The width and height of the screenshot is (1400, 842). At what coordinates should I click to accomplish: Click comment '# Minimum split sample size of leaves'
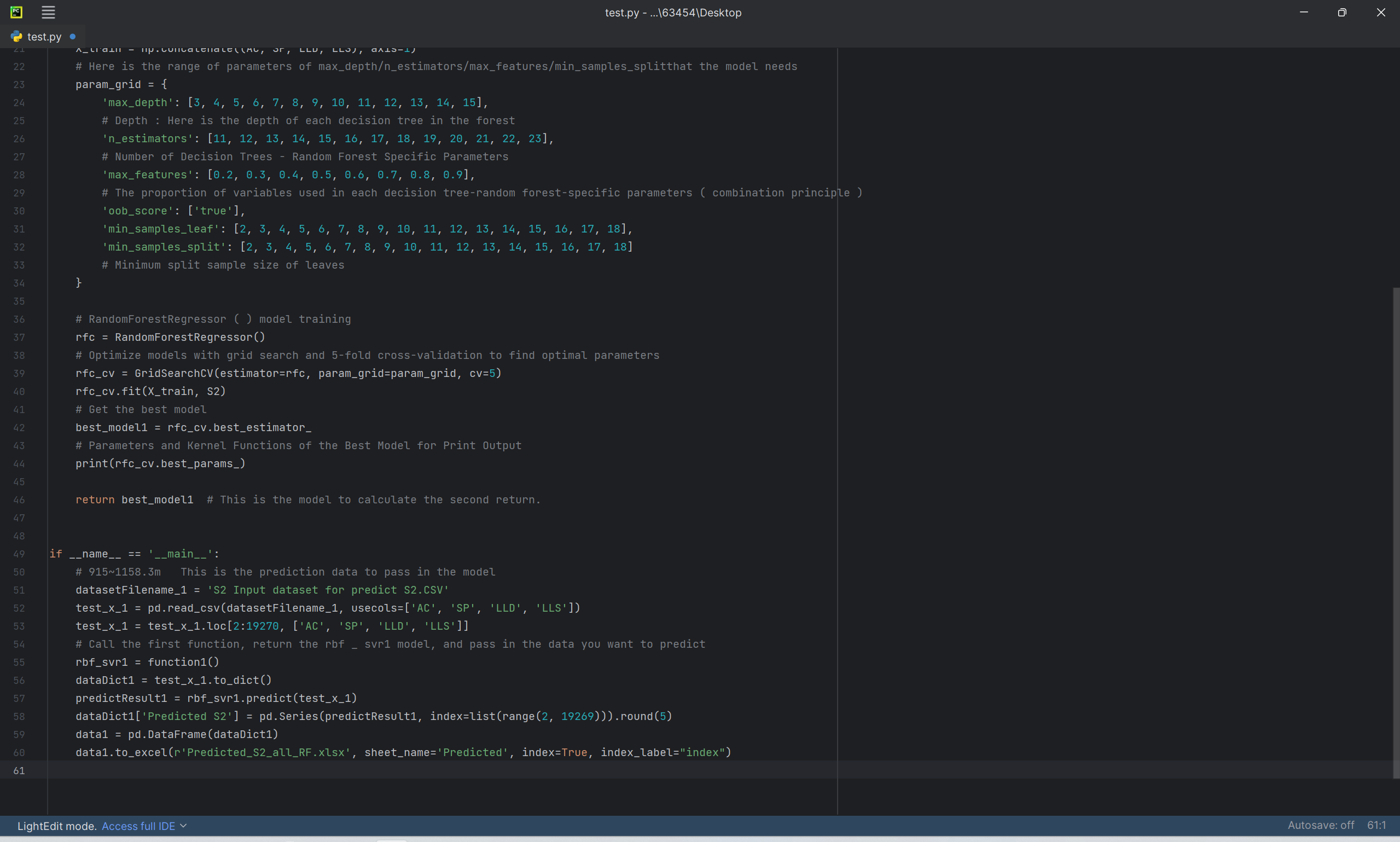pyautogui.click(x=223, y=265)
